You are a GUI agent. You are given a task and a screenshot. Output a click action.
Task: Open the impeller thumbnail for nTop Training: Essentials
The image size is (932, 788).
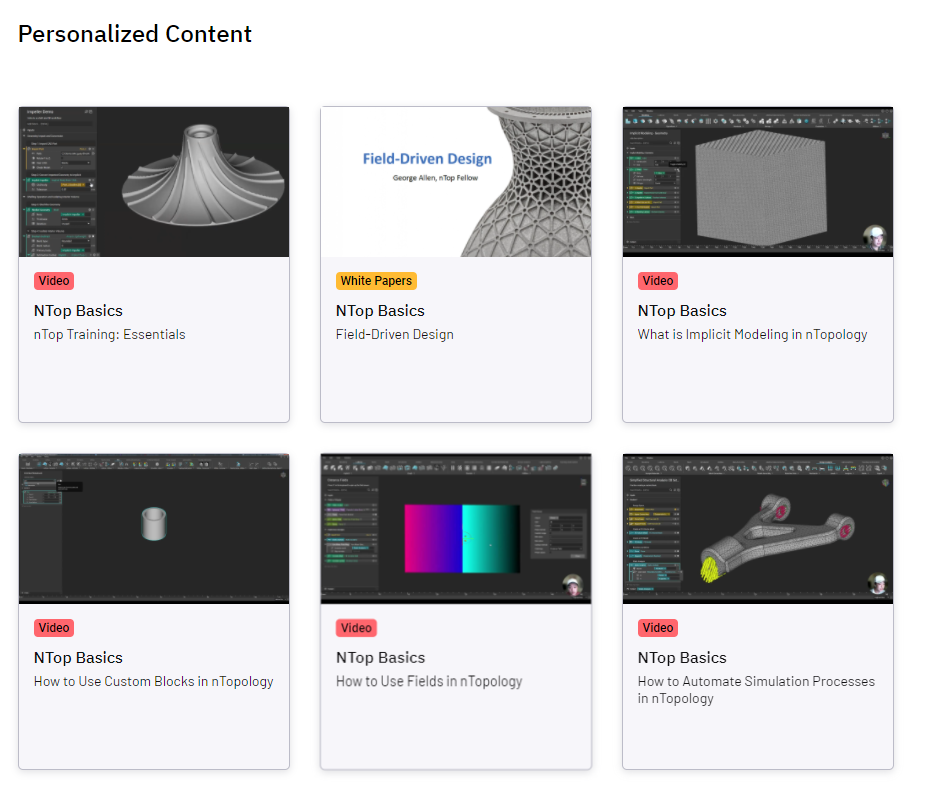[154, 182]
